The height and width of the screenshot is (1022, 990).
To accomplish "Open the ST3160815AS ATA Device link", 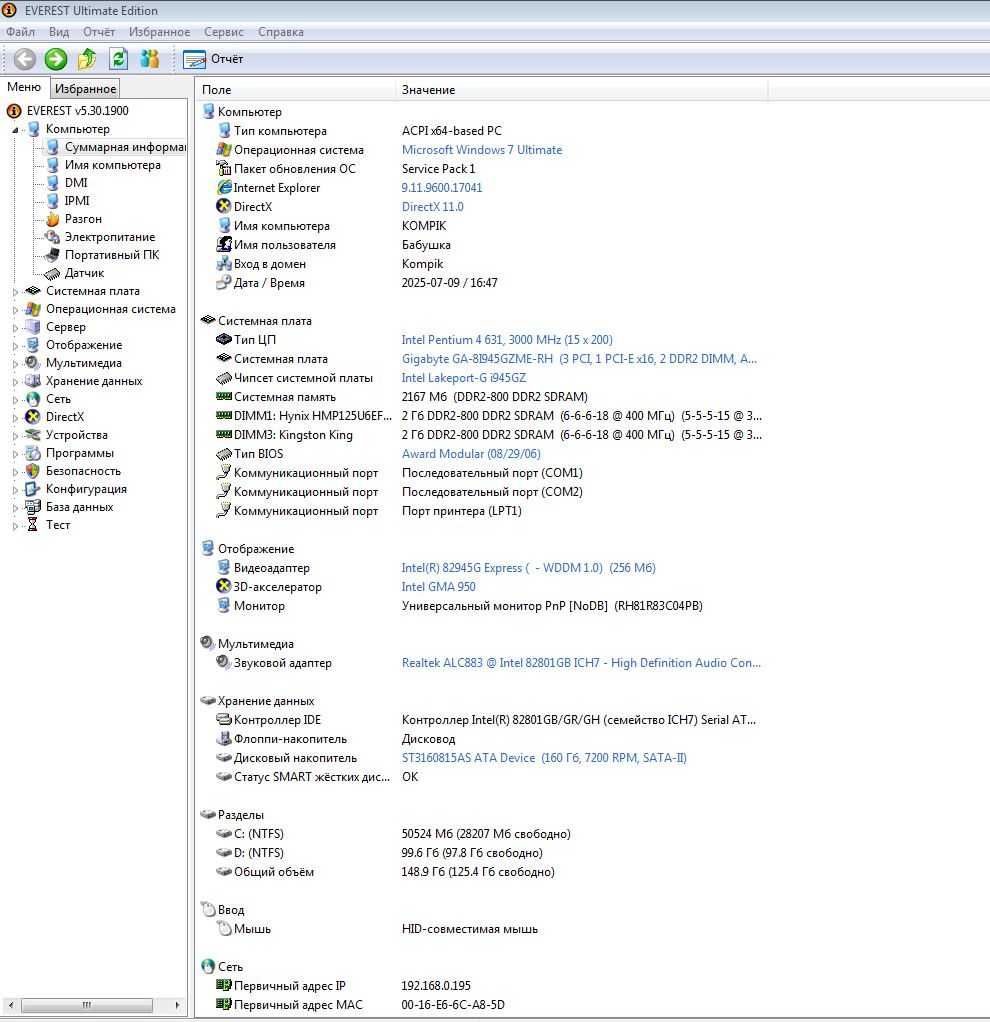I will [x=544, y=758].
